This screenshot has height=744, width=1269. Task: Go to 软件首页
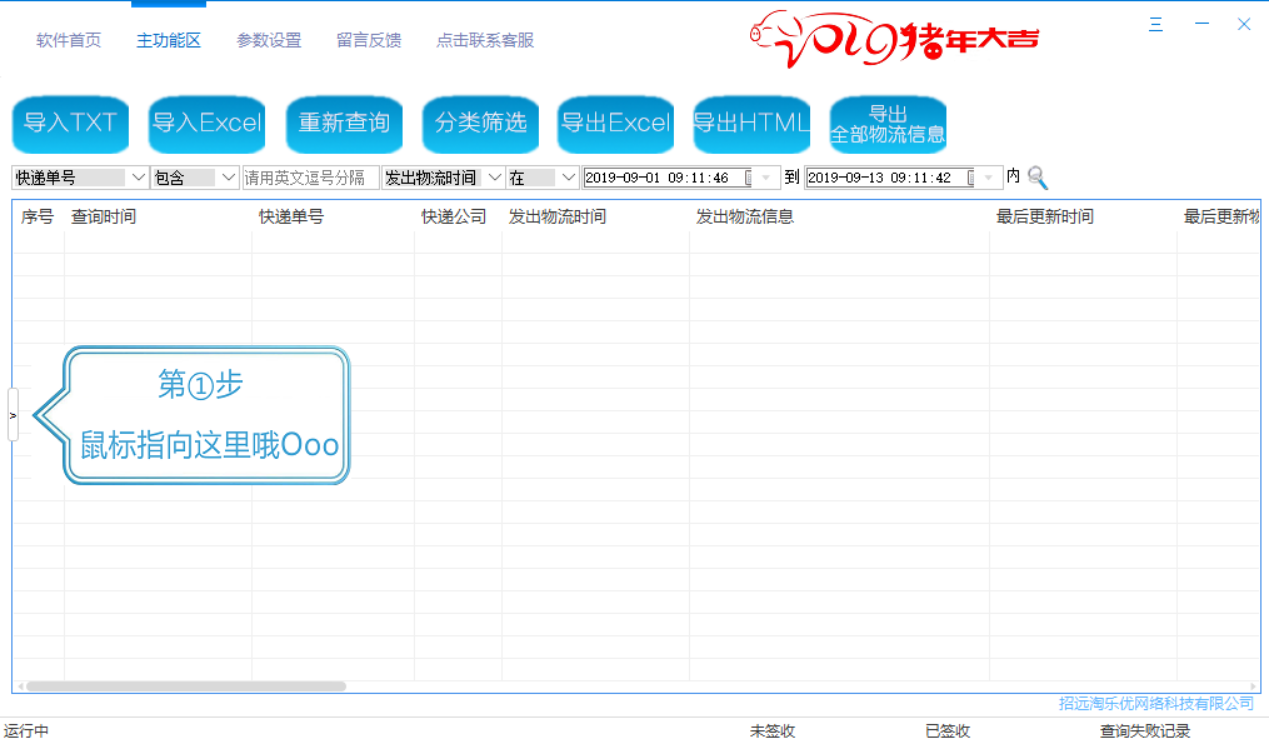tap(68, 40)
